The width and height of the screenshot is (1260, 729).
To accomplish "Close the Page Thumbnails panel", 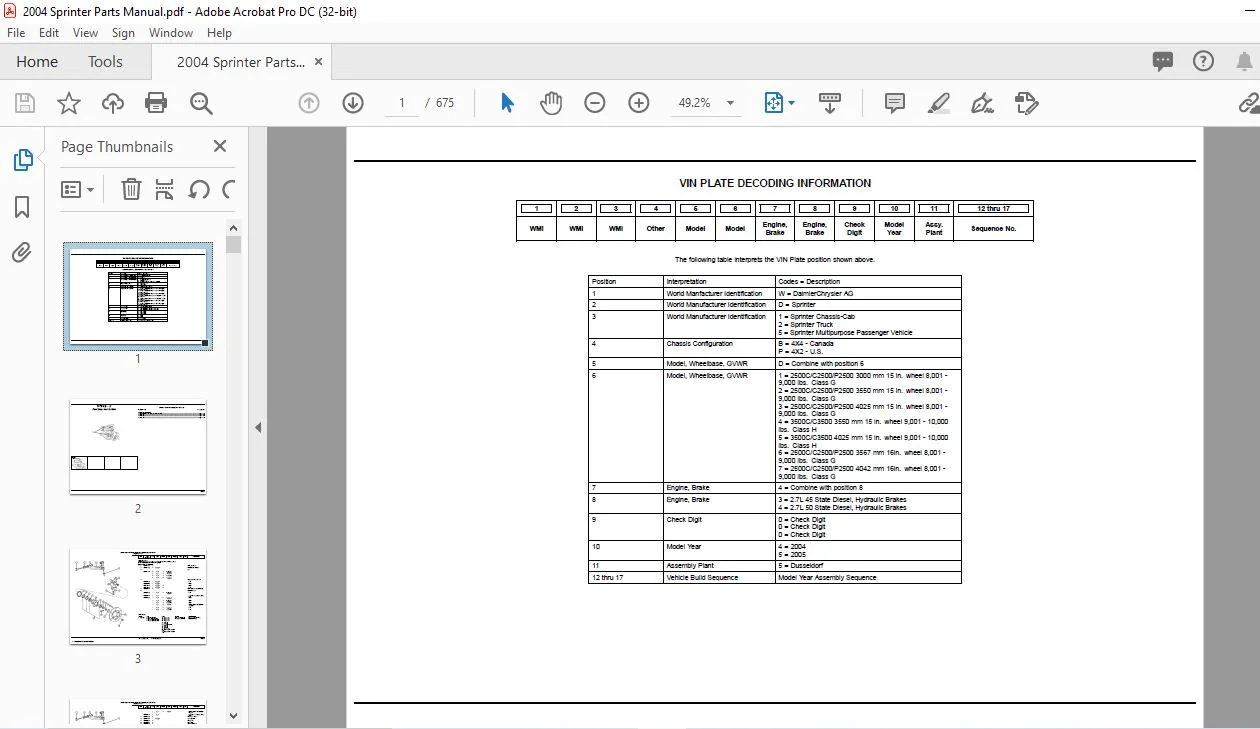I will (220, 146).
